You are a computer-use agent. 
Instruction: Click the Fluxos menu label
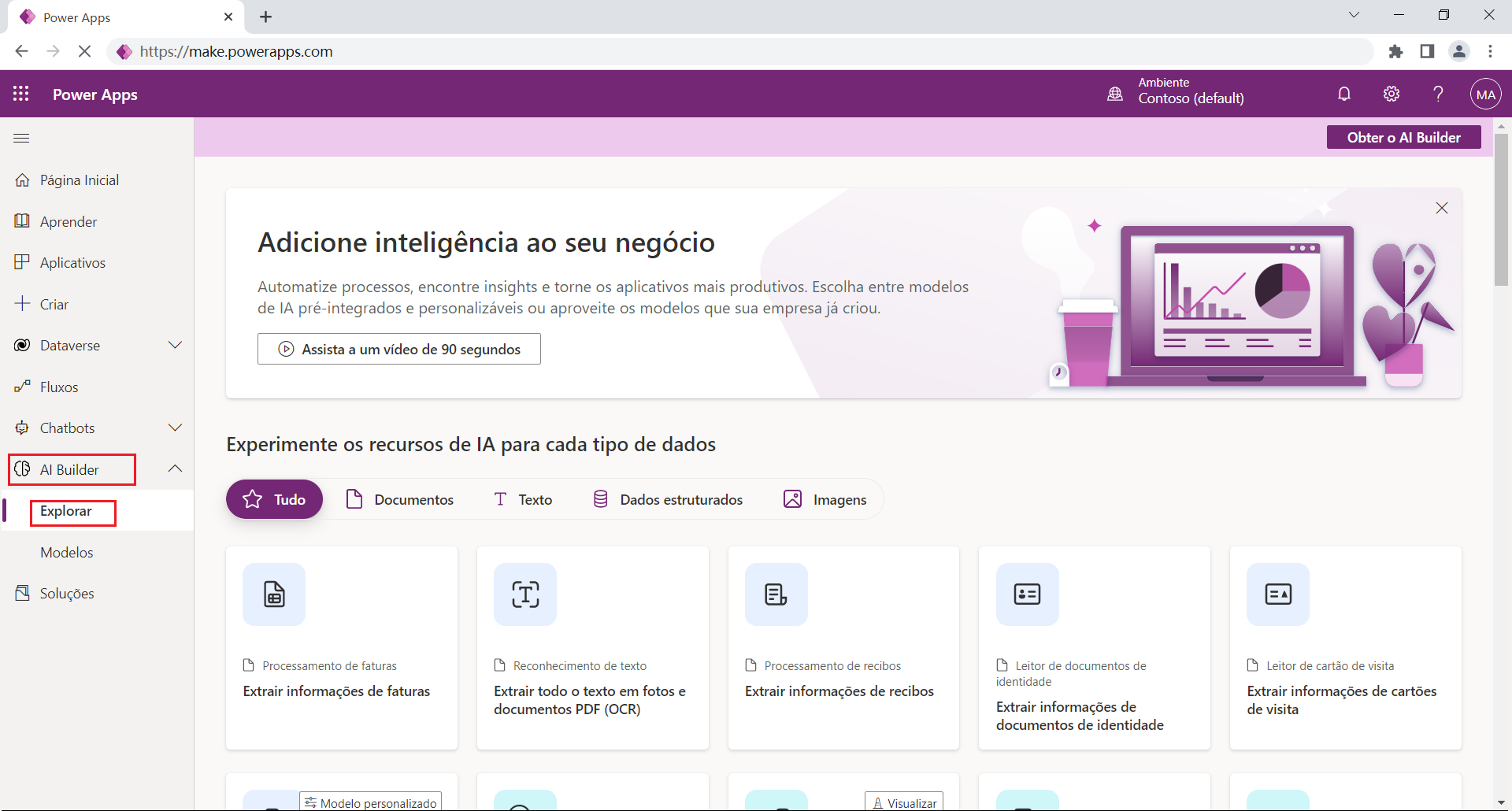point(59,387)
